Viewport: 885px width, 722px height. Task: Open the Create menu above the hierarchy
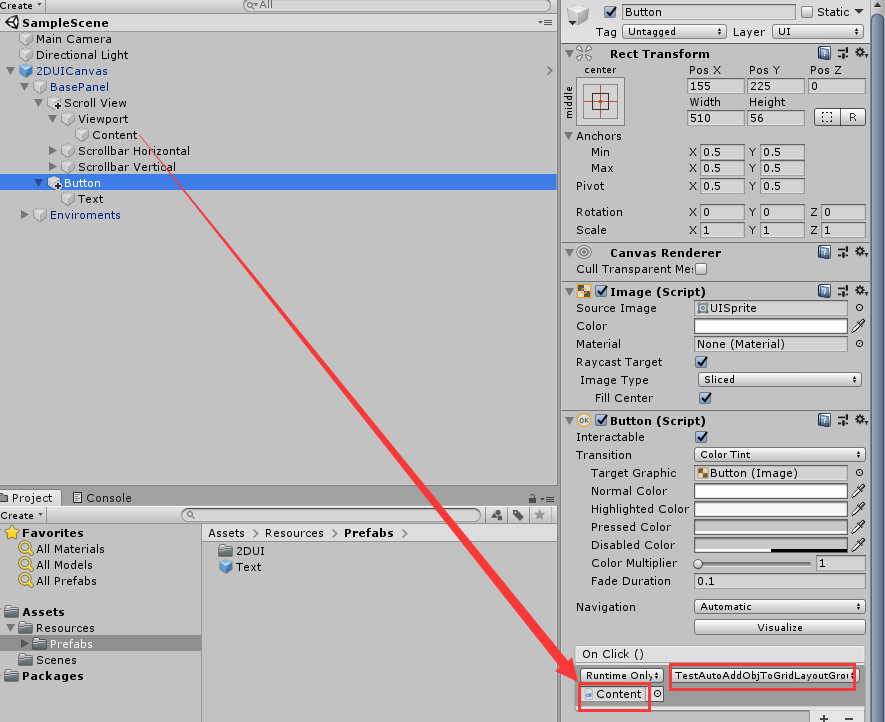pyautogui.click(x=20, y=5)
